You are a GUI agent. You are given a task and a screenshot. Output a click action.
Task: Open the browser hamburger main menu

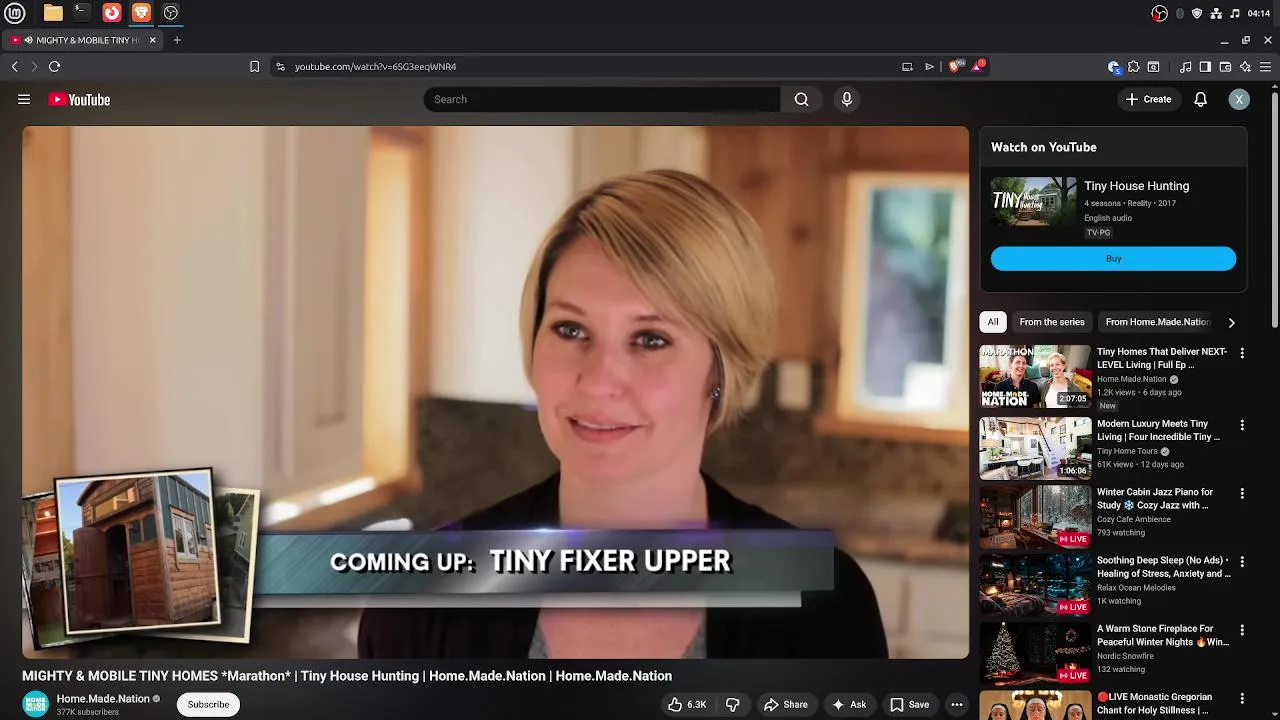point(1265,66)
